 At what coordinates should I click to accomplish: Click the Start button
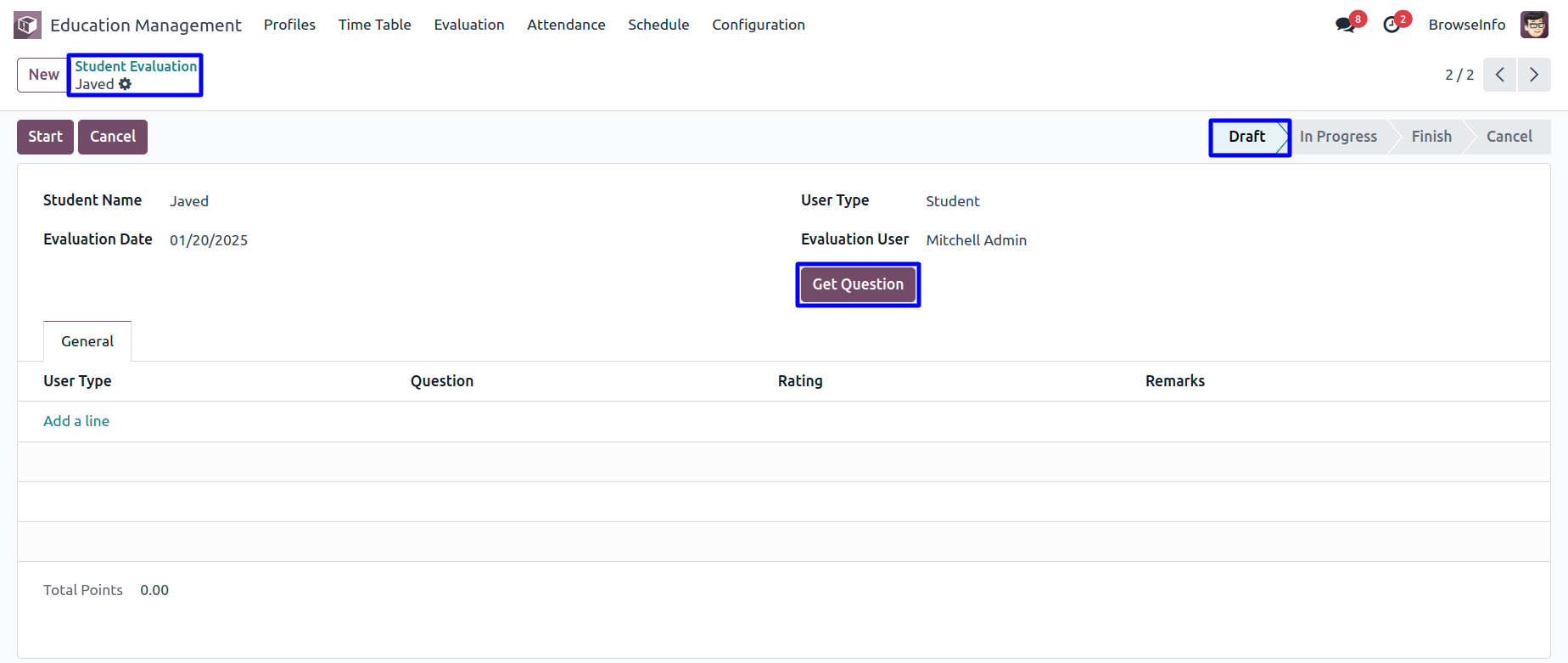(x=45, y=137)
